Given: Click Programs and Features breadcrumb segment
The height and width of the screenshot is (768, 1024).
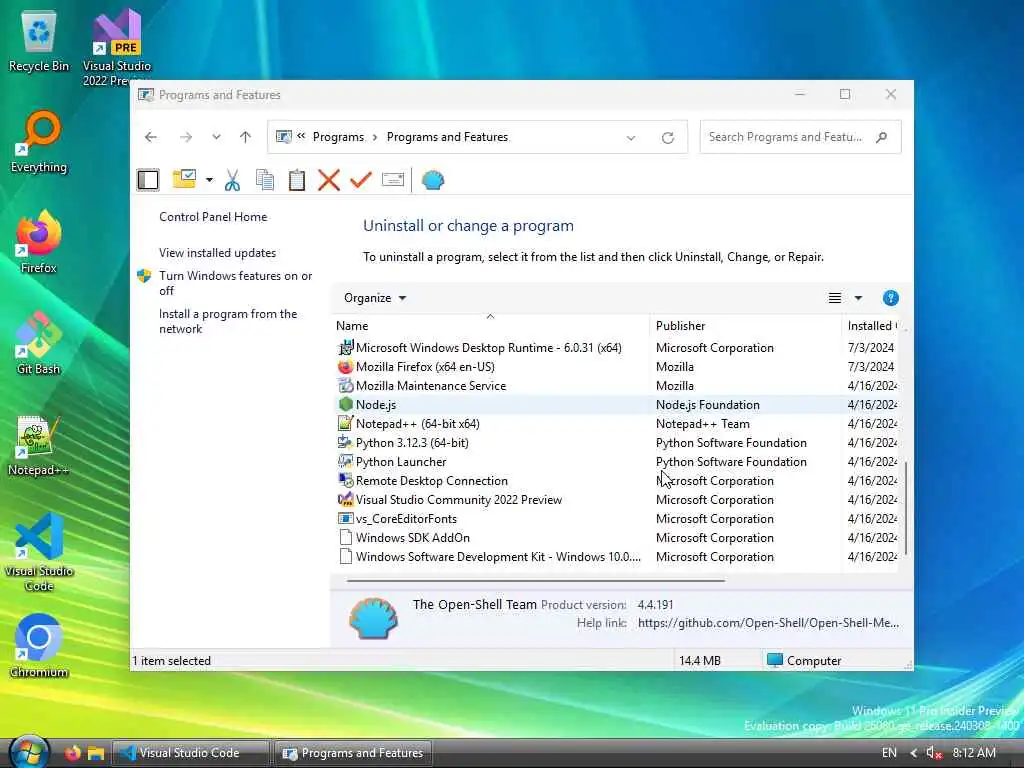Looking at the screenshot, I should click(447, 137).
